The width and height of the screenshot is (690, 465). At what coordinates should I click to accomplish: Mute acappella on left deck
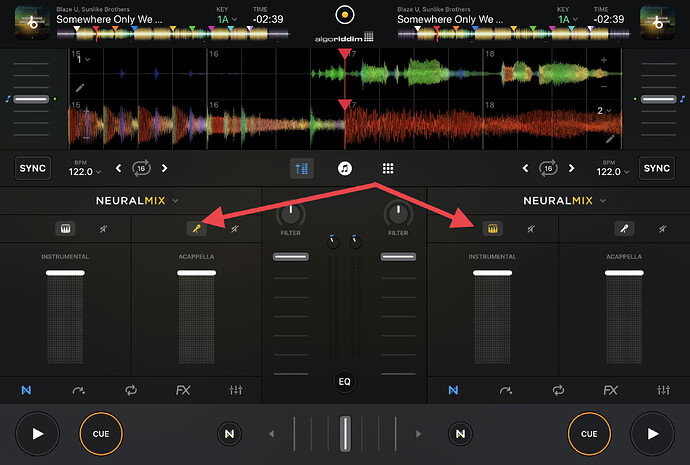235,229
